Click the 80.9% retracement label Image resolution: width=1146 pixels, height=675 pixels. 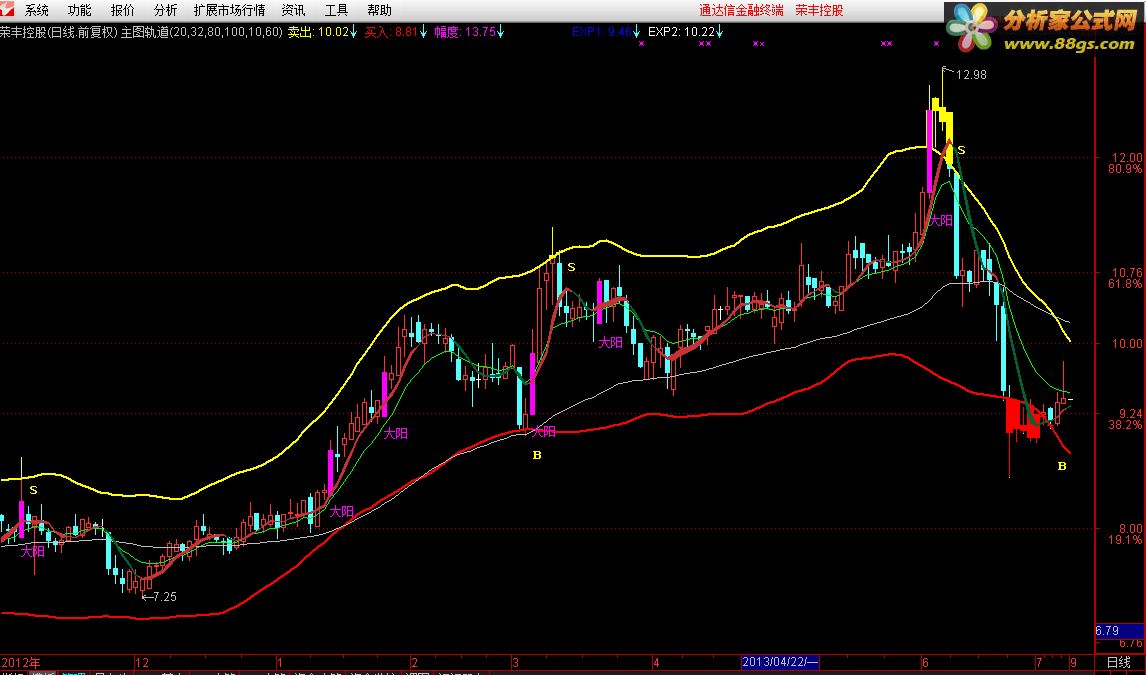(1126, 169)
